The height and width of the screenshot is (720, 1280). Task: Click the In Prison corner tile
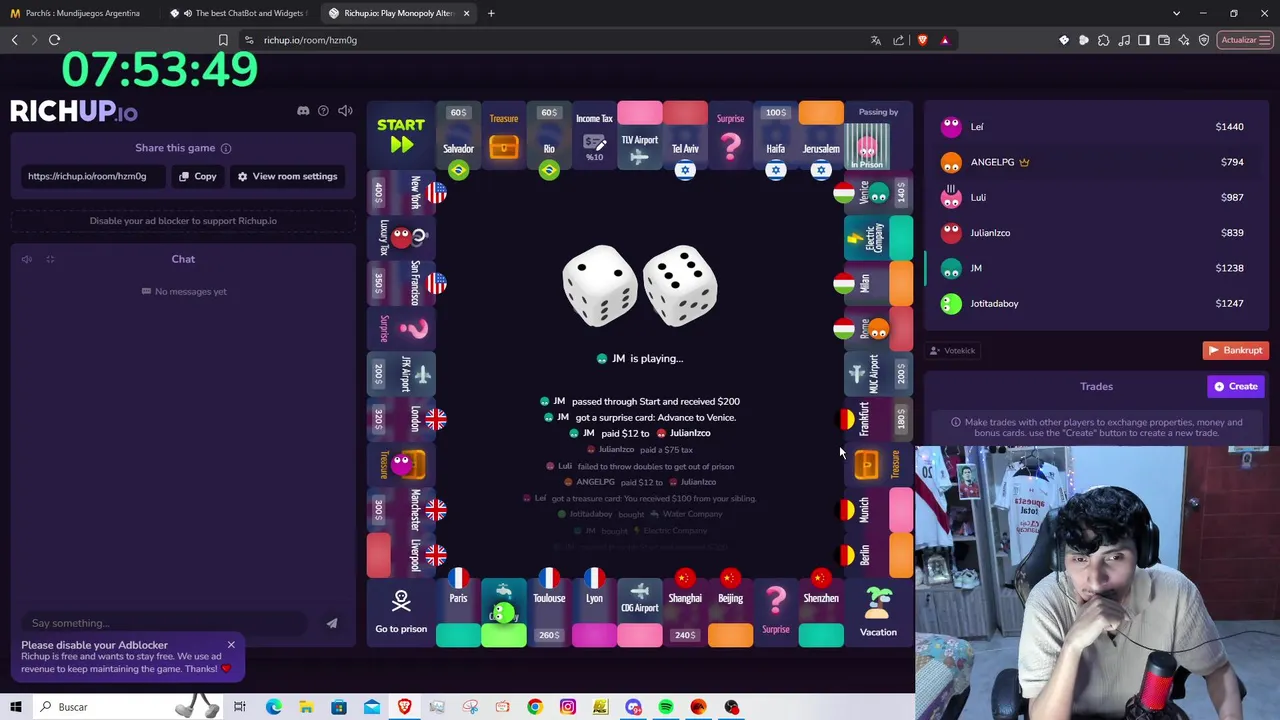pos(878,136)
